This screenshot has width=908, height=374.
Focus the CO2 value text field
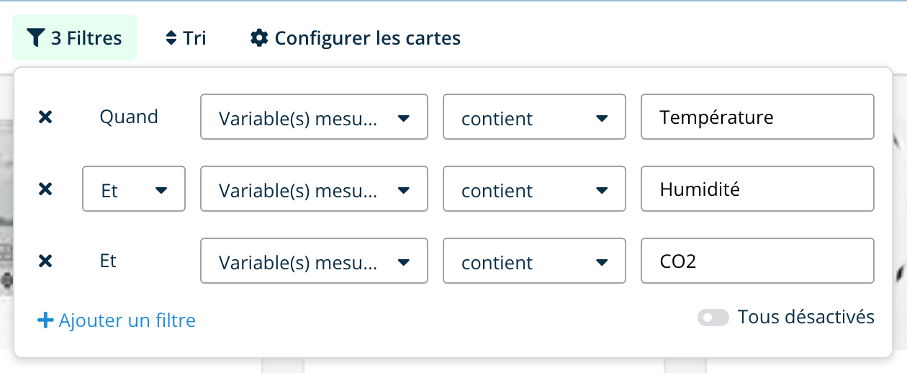757,261
